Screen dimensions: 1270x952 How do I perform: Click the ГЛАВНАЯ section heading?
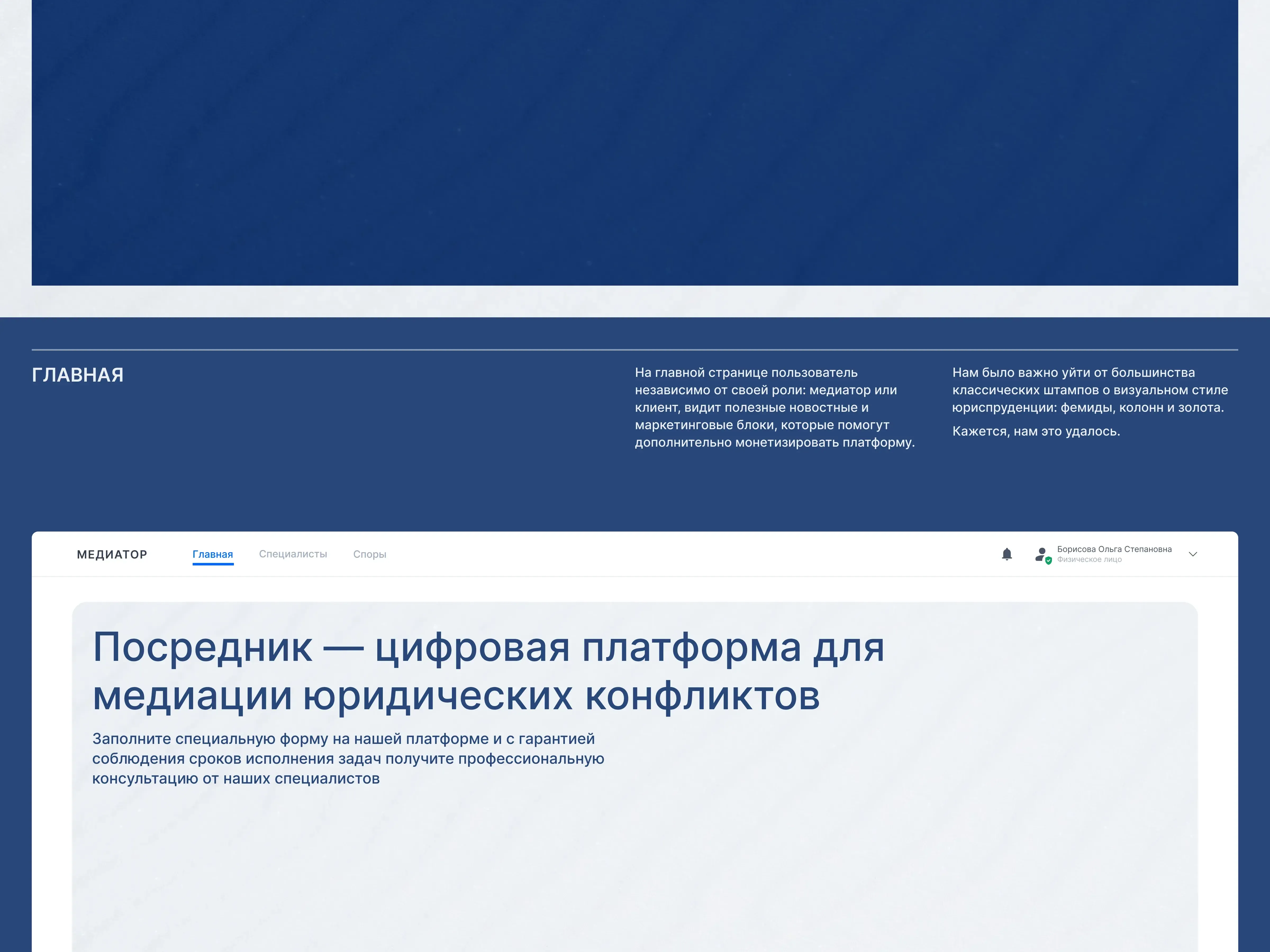coord(78,374)
